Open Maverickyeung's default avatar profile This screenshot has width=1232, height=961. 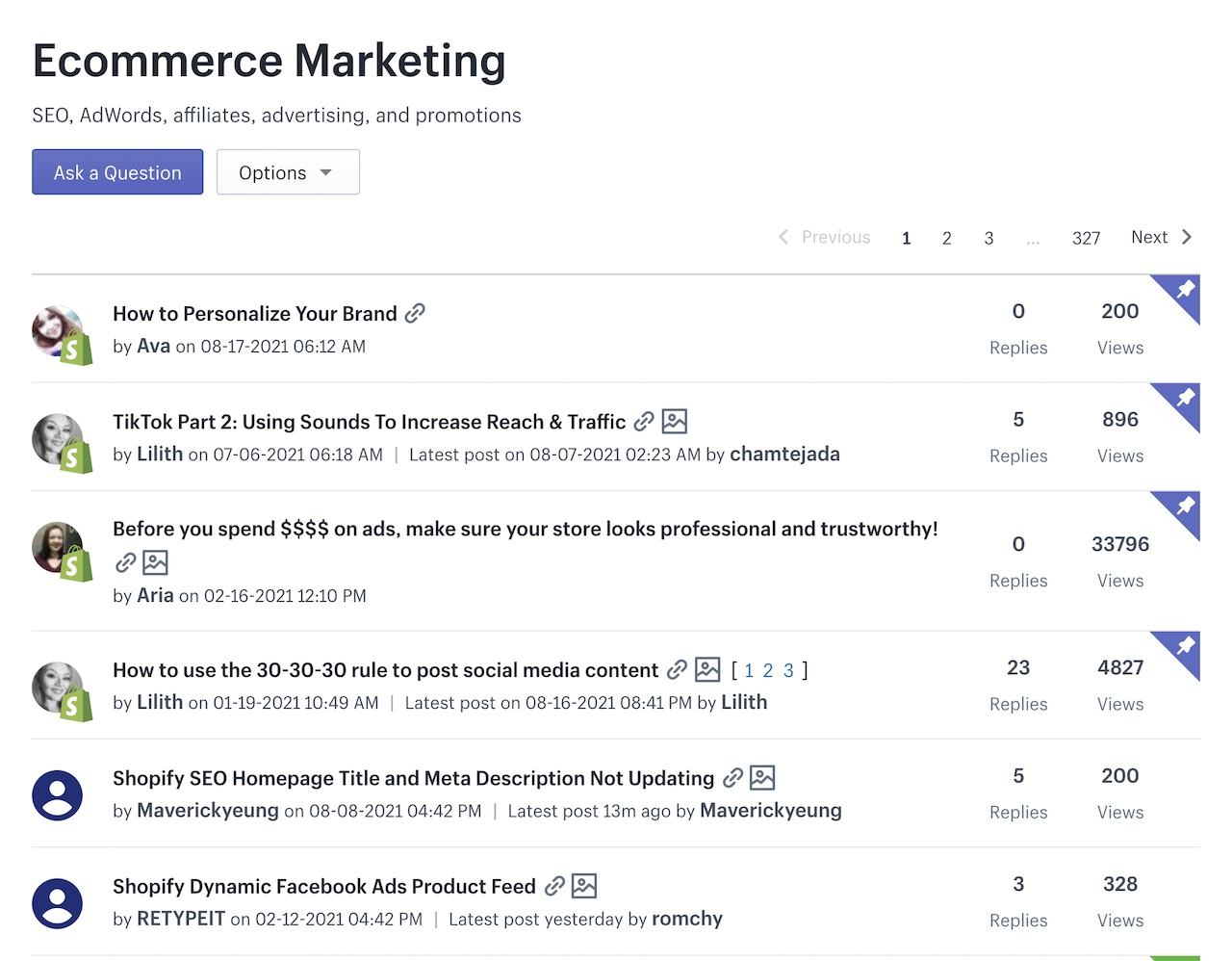pos(58,795)
